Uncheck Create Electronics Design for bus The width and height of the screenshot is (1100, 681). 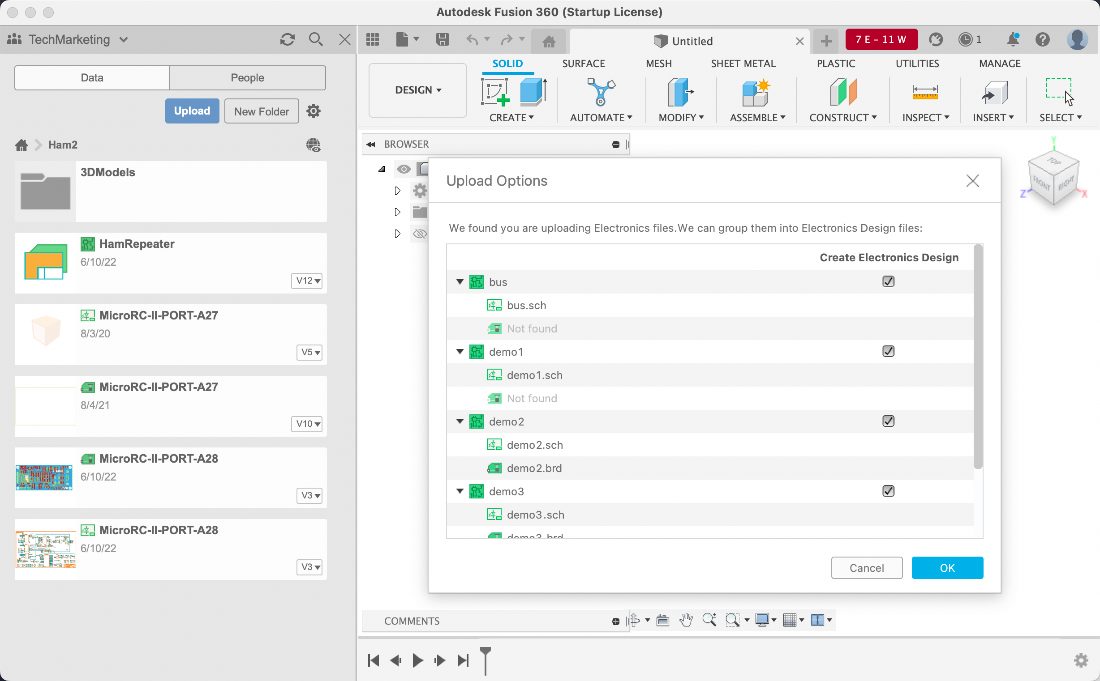888,282
